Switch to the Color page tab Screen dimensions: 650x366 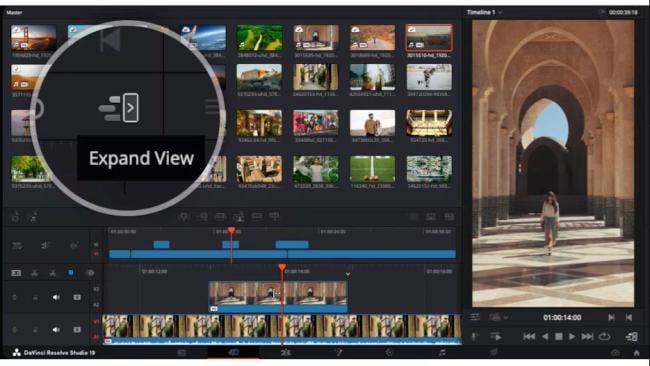pyautogui.click(x=389, y=353)
